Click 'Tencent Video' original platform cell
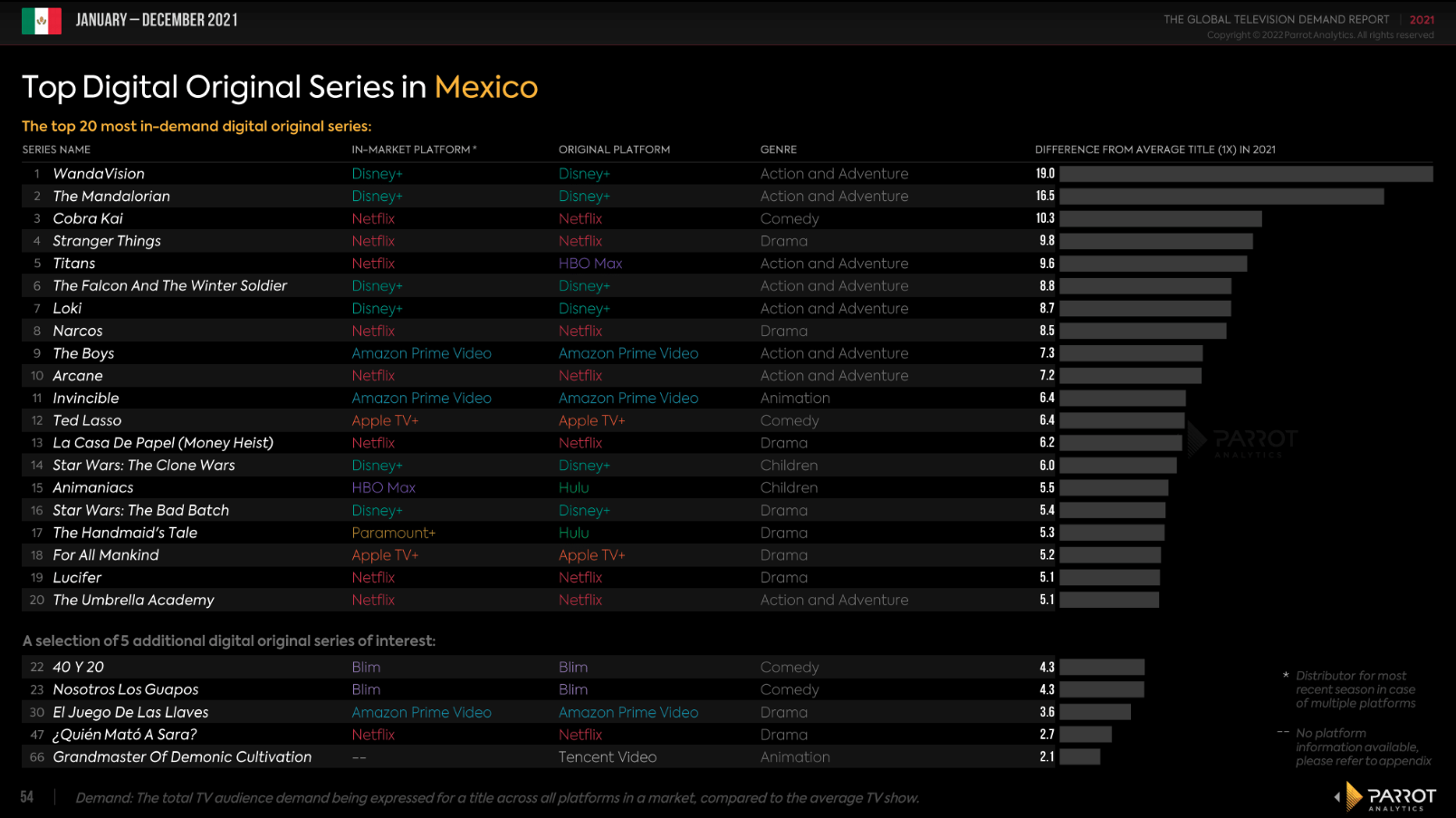 point(608,757)
